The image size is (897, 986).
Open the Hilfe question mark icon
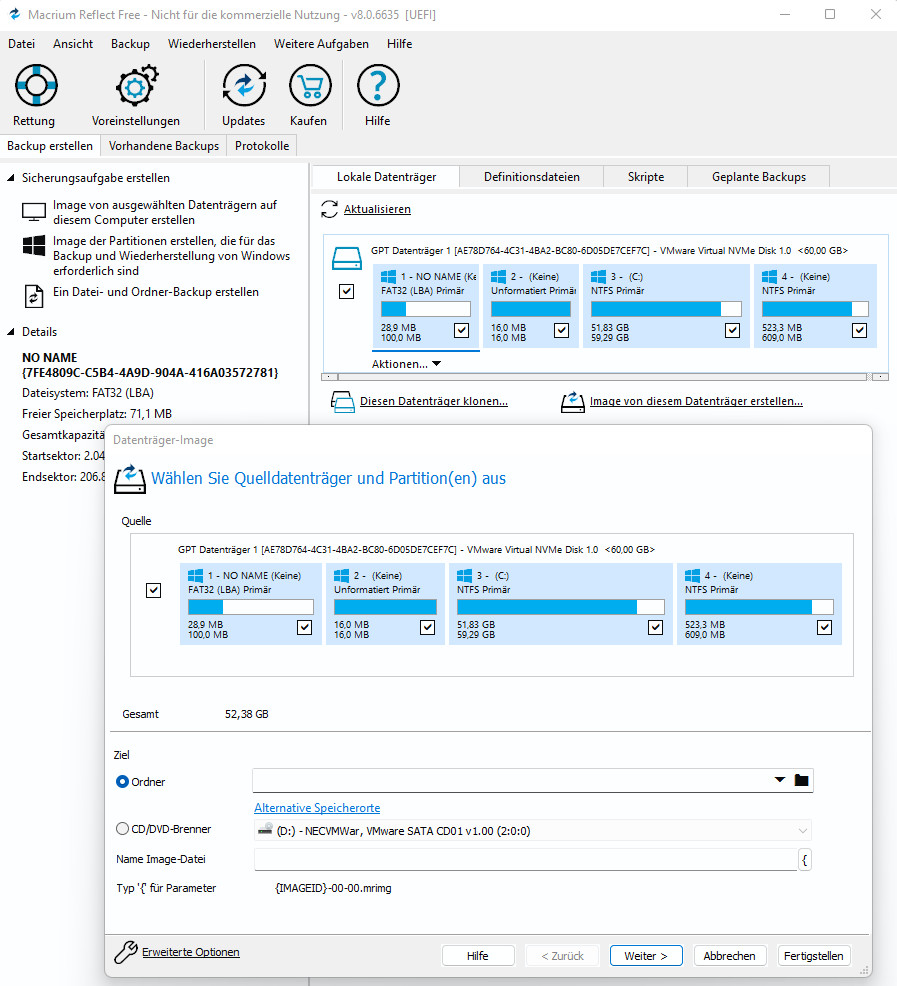[377, 87]
